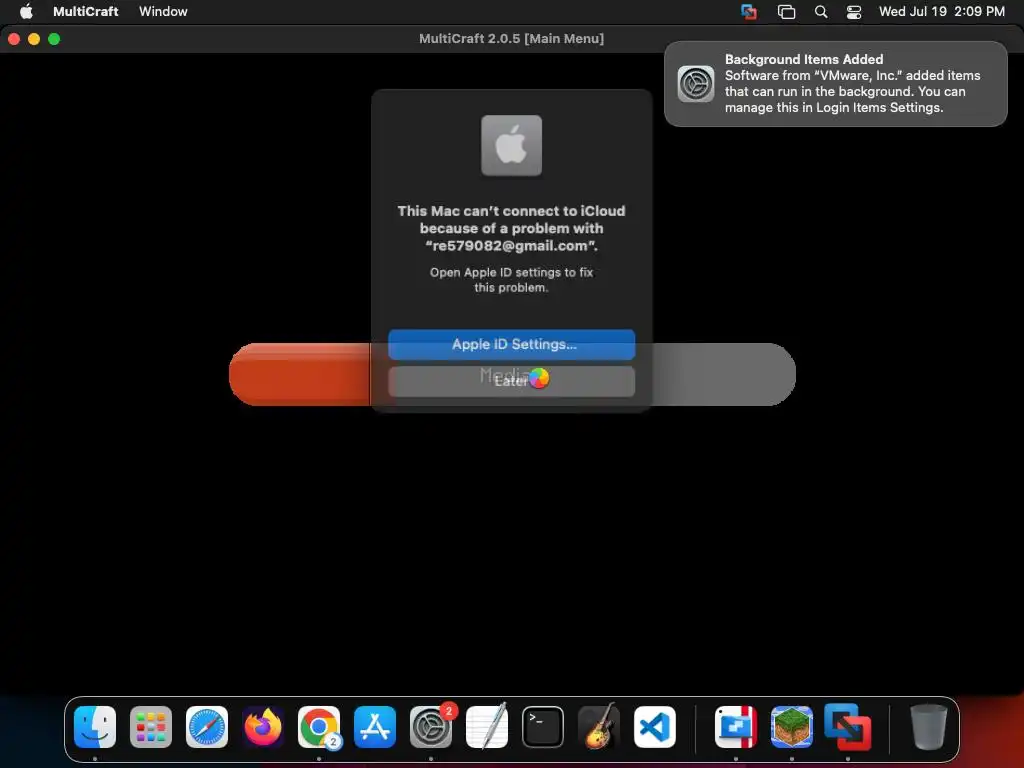Click the MultiCraft loading progress bar
Viewport: 1024px width, 768px height.
(x=512, y=374)
